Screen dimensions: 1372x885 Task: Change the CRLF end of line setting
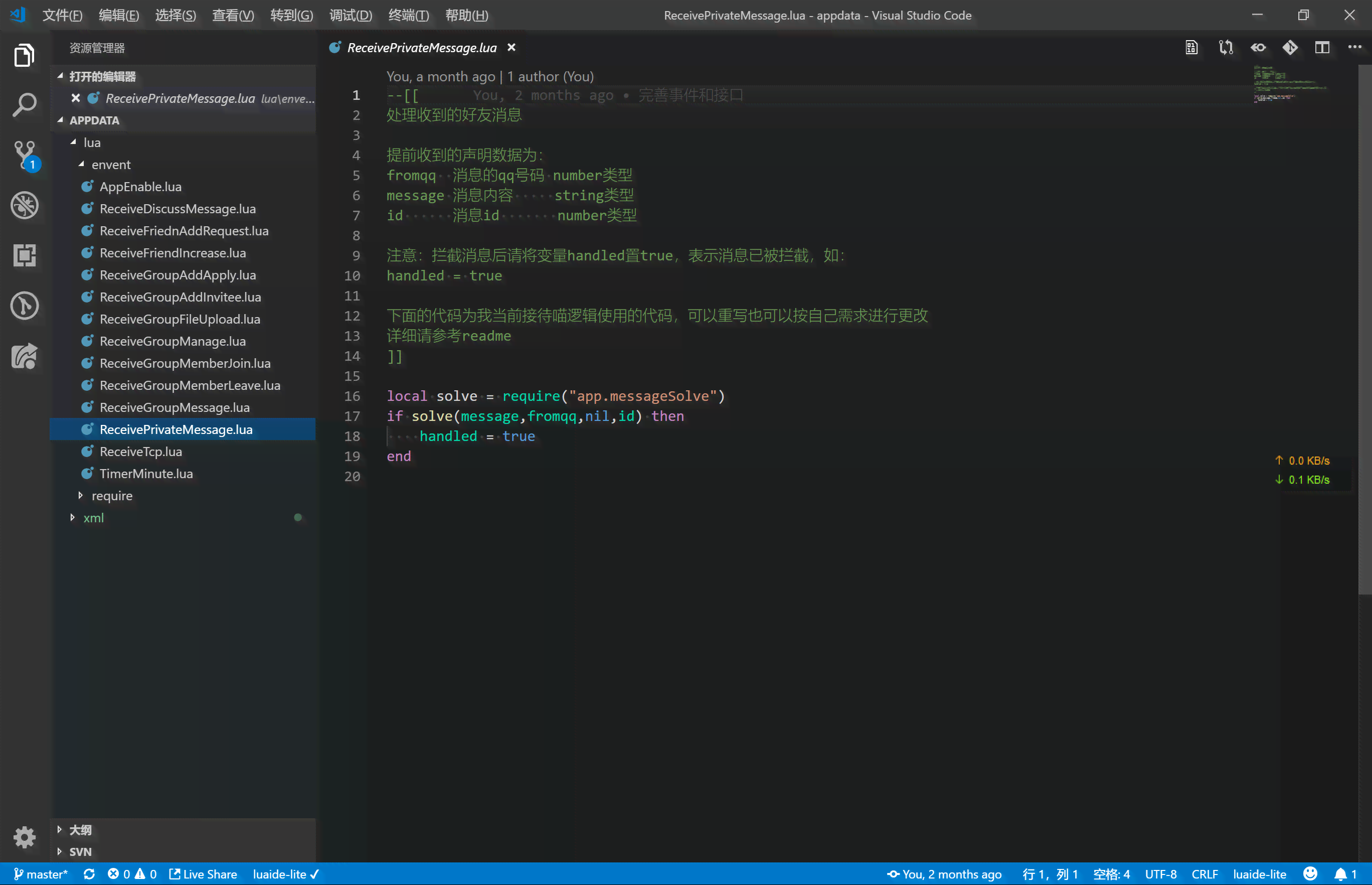pyautogui.click(x=1205, y=874)
